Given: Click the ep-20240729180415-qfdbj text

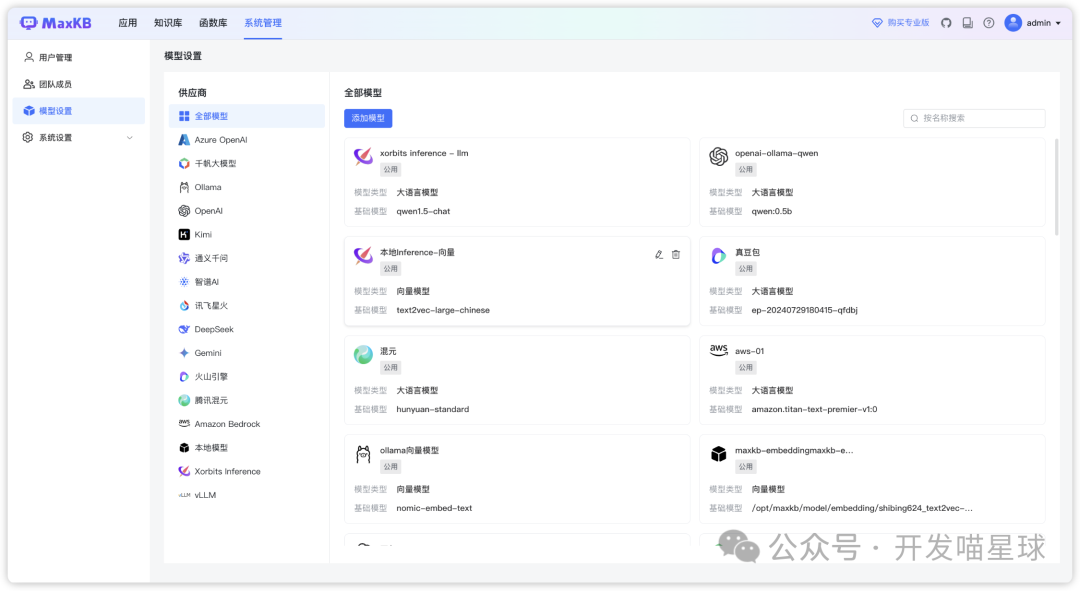Looking at the screenshot, I should [x=804, y=310].
